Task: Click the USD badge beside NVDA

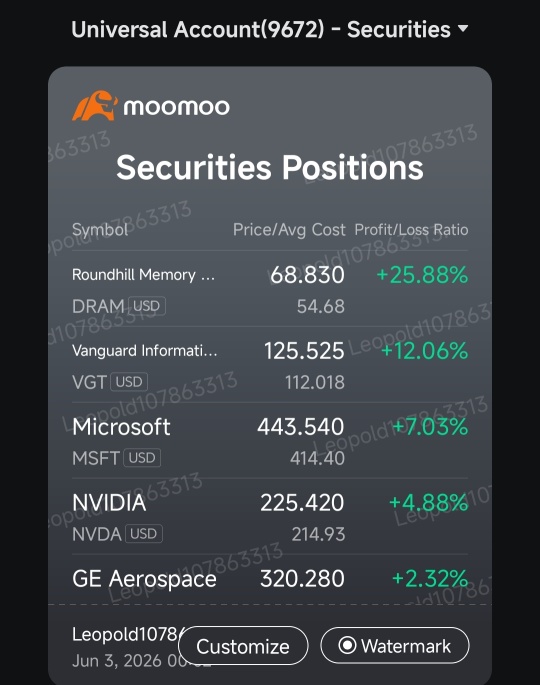Action: pos(144,533)
